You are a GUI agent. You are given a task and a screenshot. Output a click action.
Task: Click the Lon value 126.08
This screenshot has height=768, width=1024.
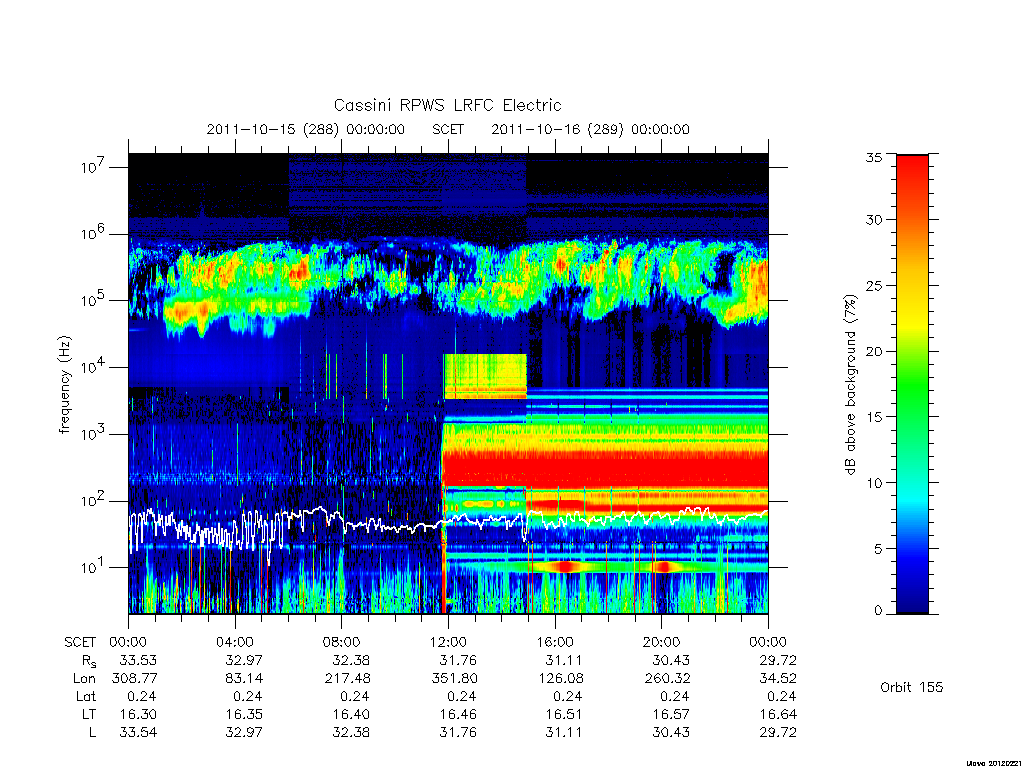click(561, 679)
